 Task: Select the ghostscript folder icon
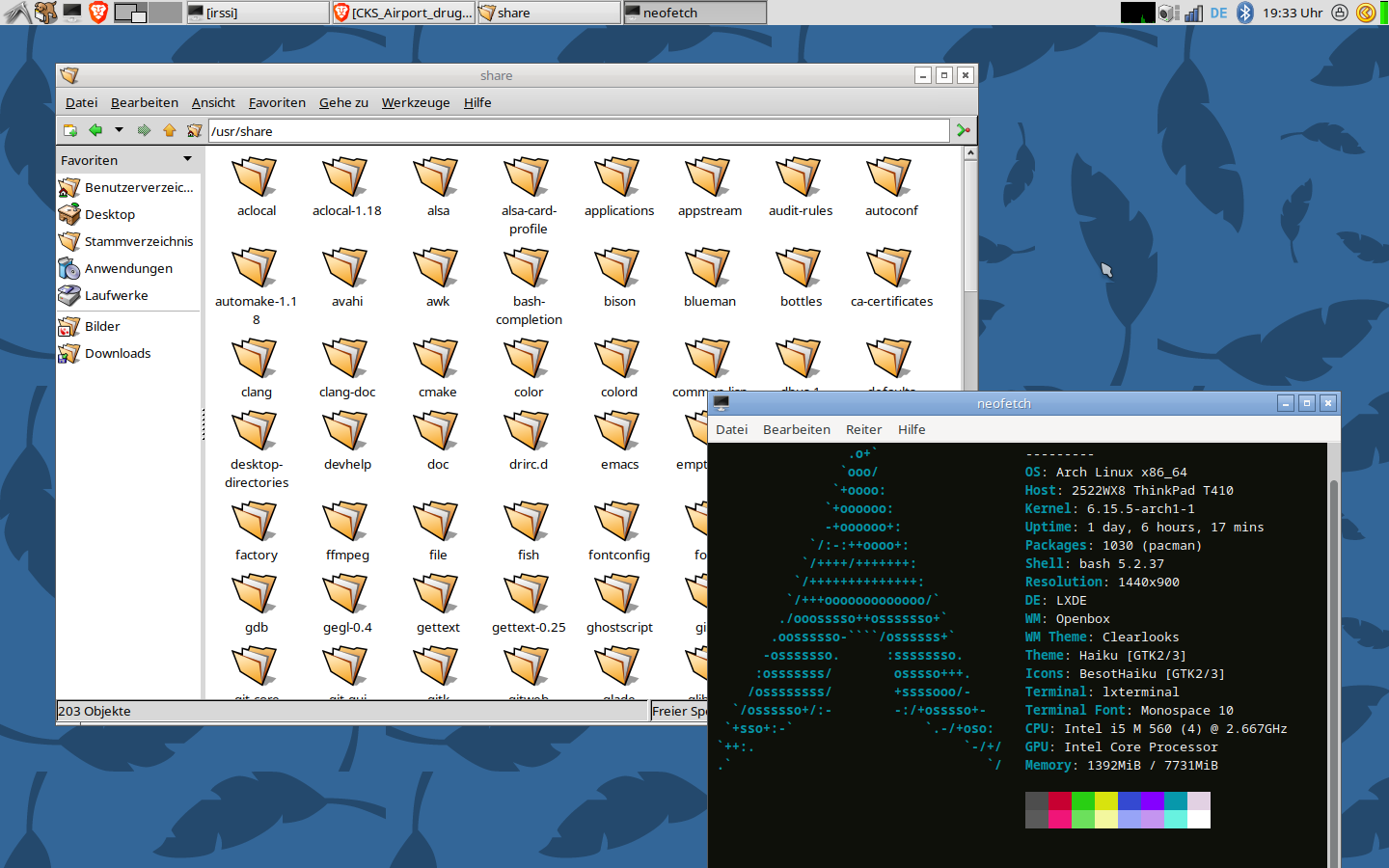[x=618, y=594]
